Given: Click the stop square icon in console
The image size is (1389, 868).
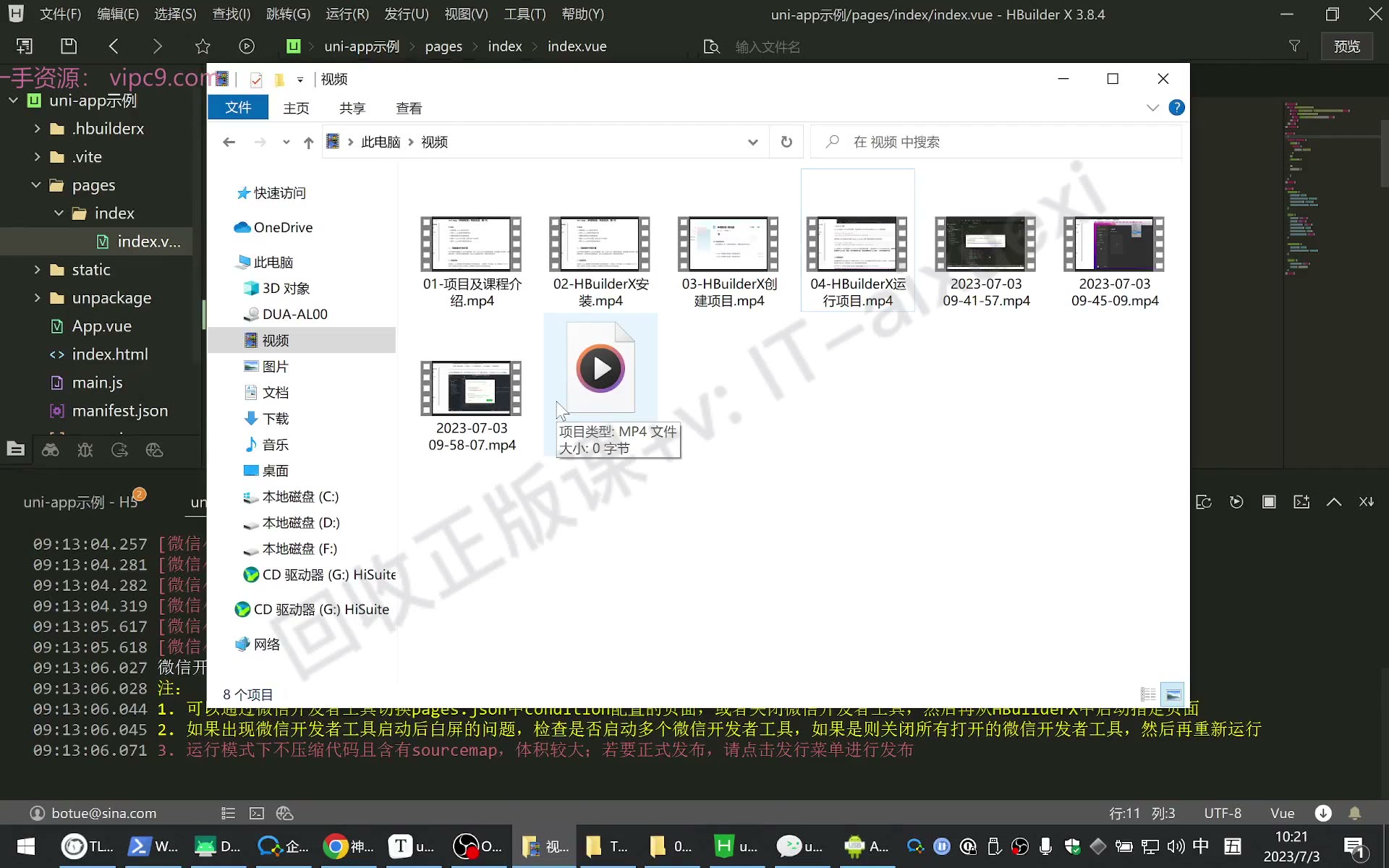Looking at the screenshot, I should click(x=1269, y=502).
